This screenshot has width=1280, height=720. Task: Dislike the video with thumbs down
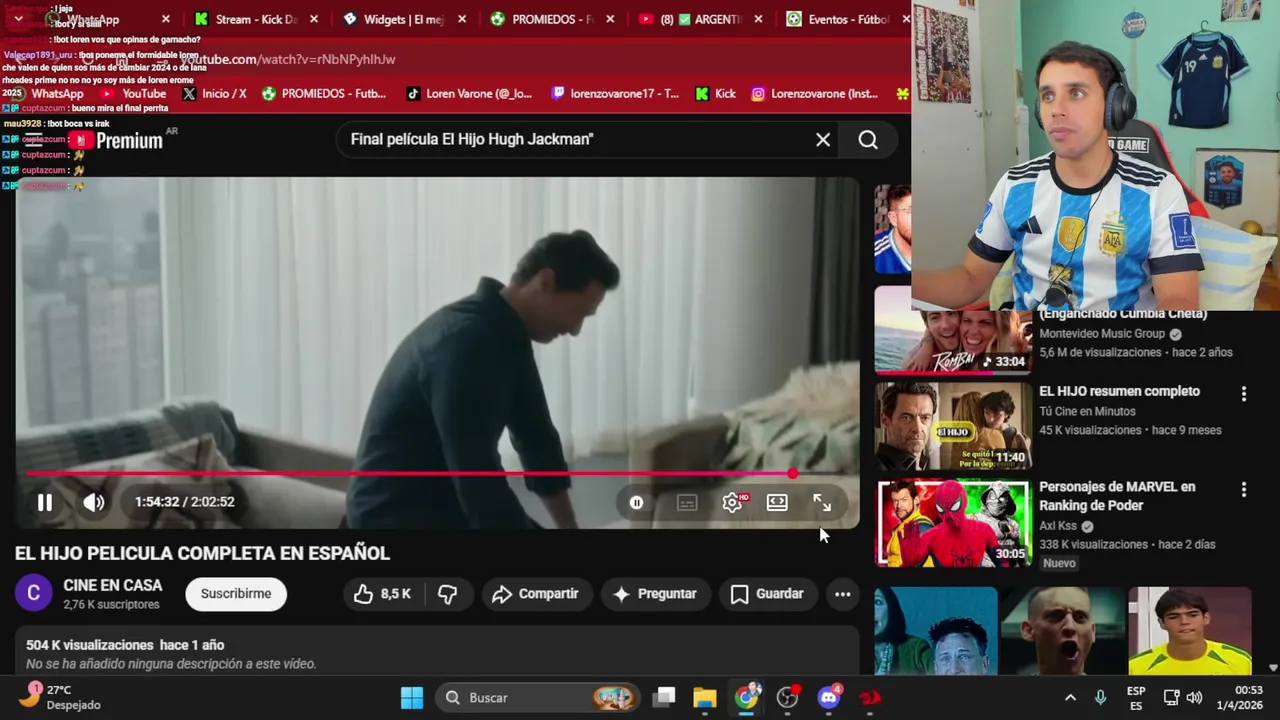(x=447, y=594)
